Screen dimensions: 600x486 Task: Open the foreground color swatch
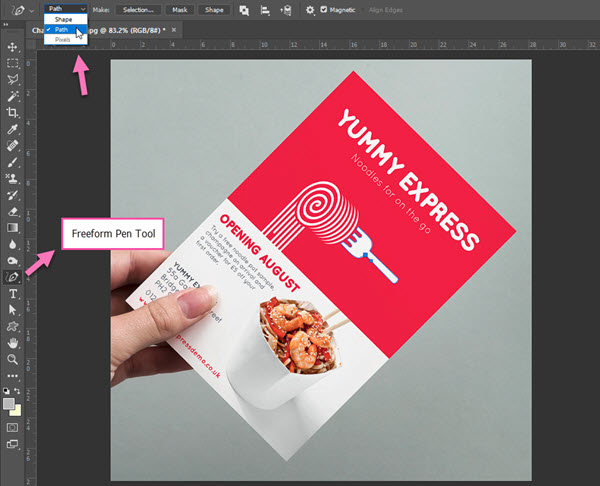(x=8, y=403)
